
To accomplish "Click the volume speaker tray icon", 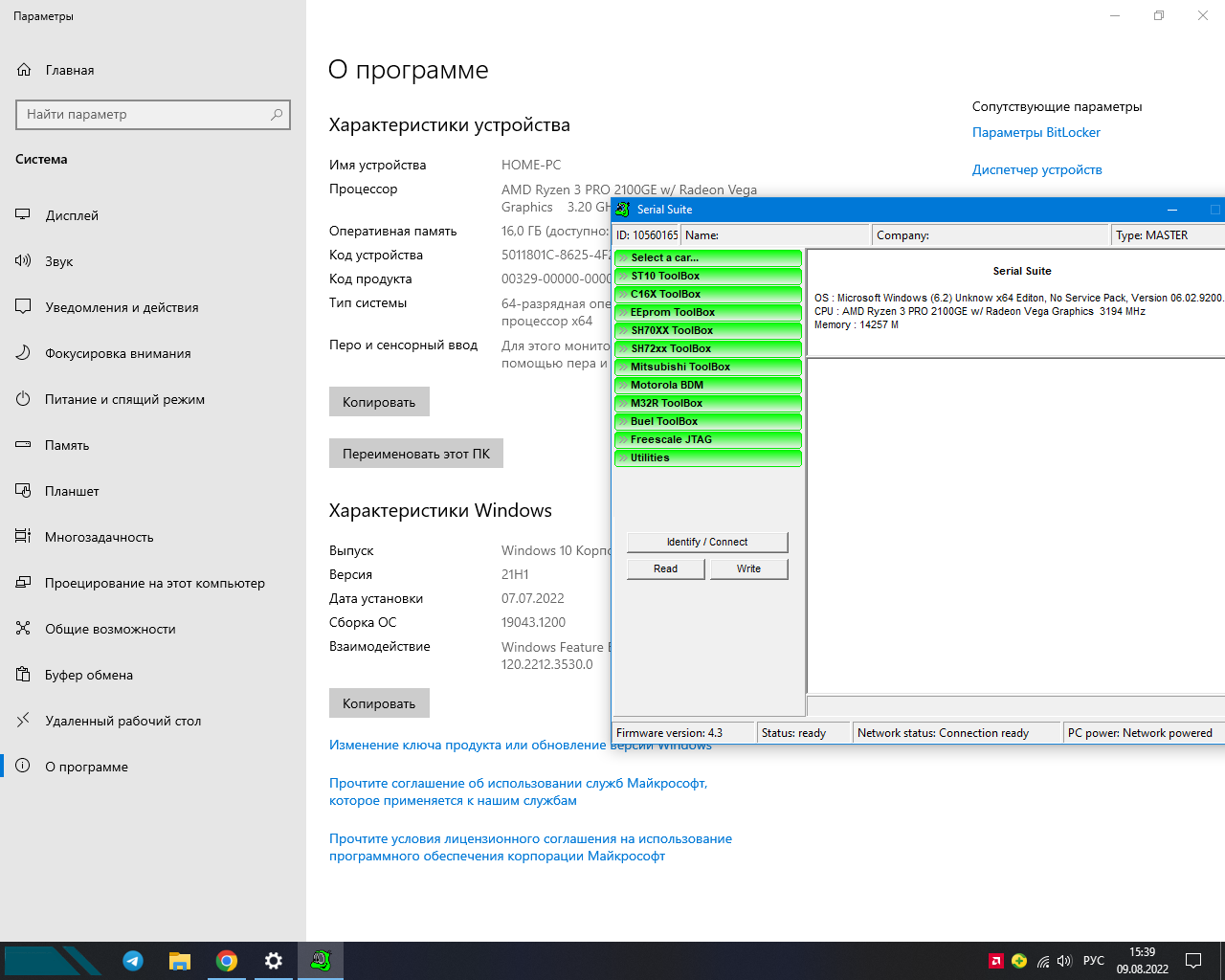I will coord(1064,961).
